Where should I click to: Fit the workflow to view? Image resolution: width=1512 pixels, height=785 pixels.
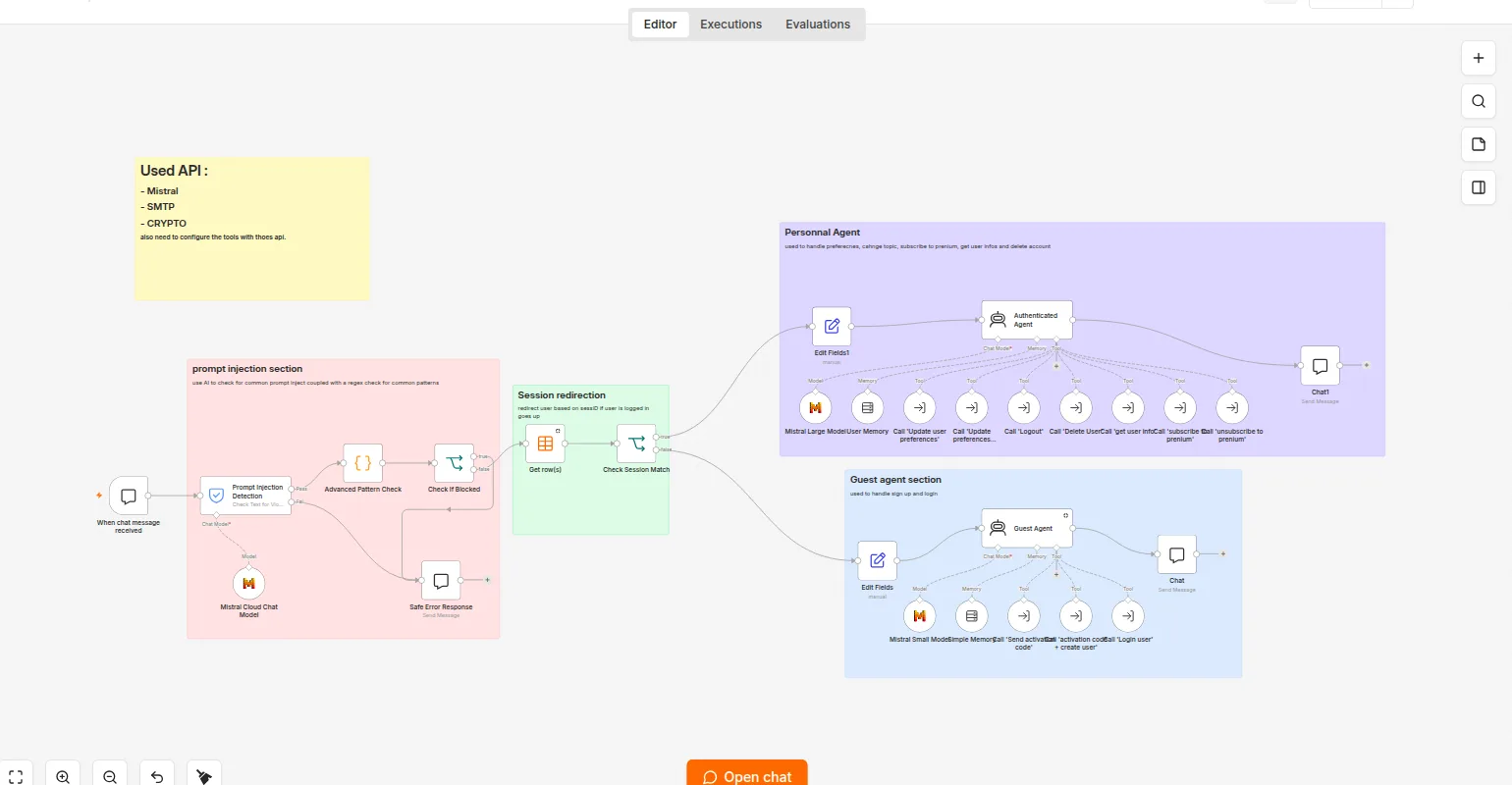(x=16, y=775)
